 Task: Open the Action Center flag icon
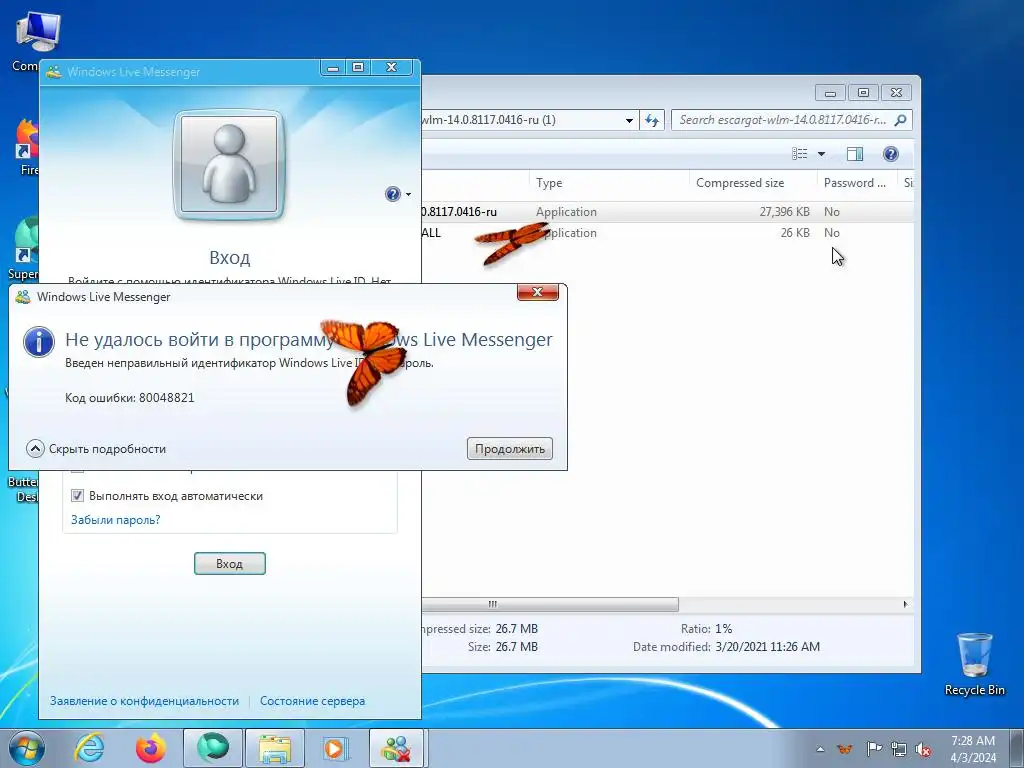874,749
